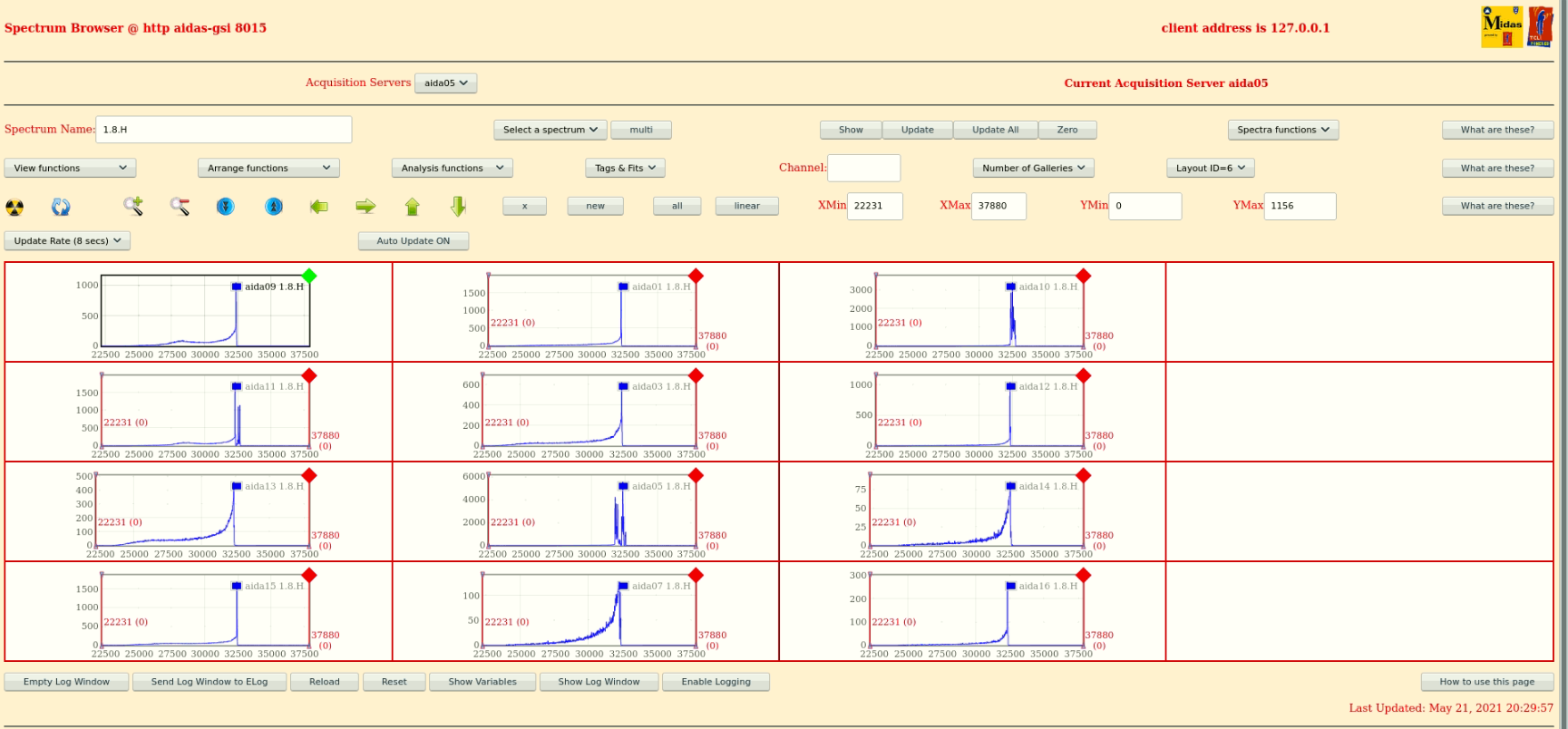Open the Layout ID=6 dropdown
1568x729 pixels.
click(1210, 168)
